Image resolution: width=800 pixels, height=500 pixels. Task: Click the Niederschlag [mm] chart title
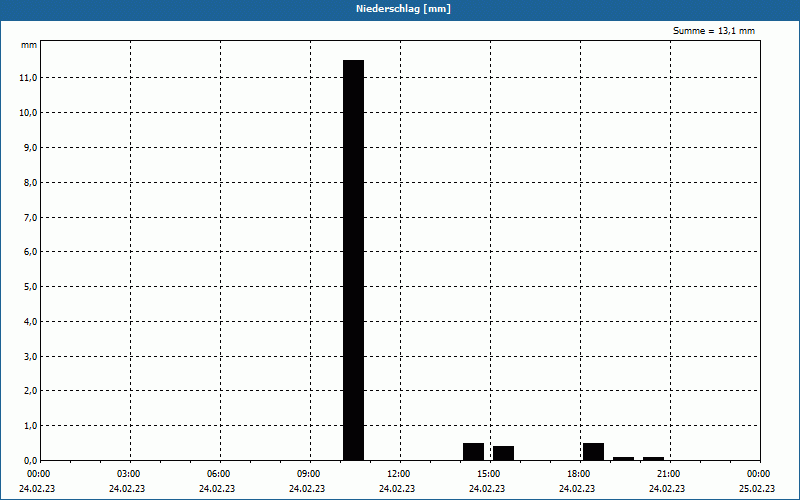(403, 9)
